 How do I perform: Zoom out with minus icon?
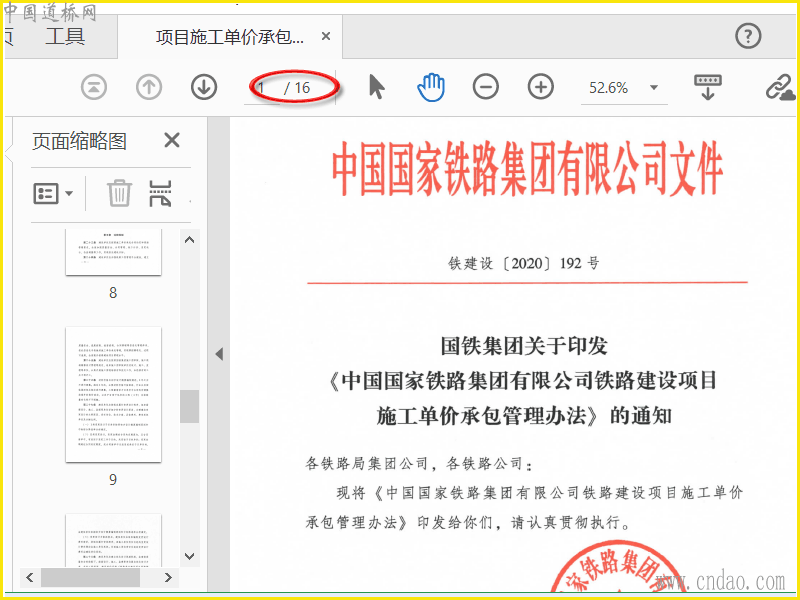point(486,87)
